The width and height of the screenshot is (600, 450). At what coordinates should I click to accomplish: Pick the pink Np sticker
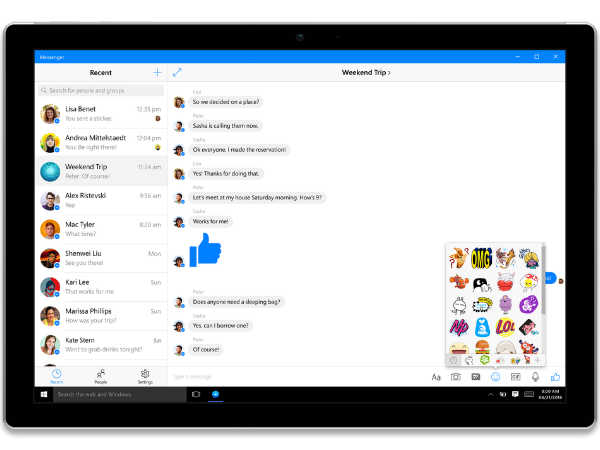(459, 327)
